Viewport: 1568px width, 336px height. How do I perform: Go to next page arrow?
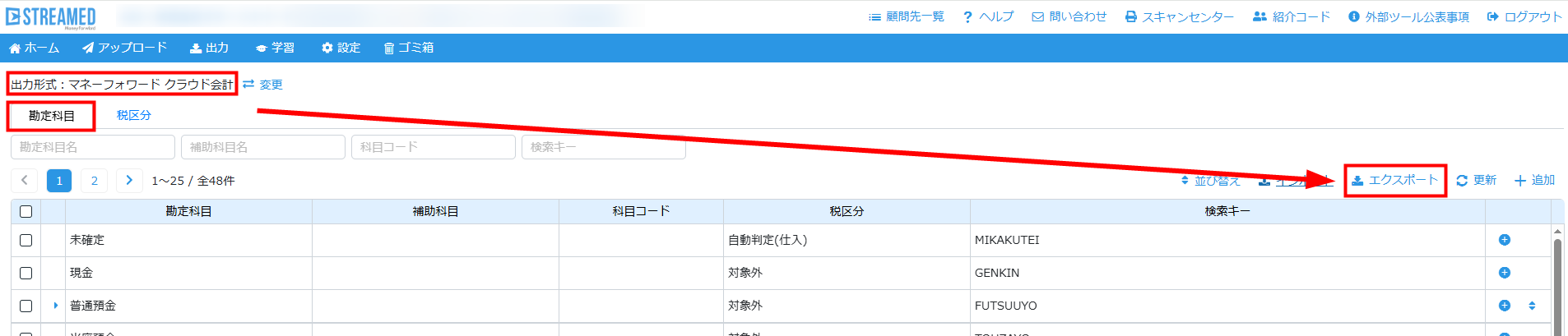(x=129, y=180)
